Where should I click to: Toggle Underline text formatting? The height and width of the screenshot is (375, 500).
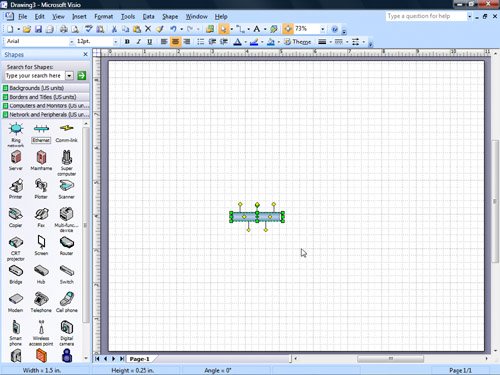pos(150,42)
